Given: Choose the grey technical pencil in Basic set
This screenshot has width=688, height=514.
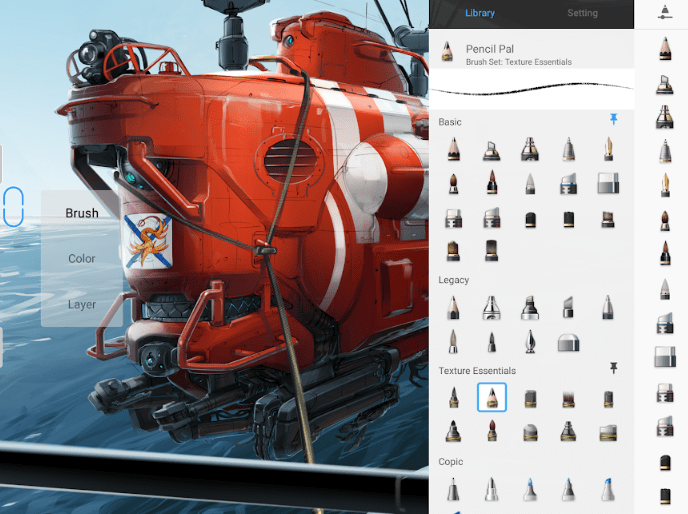Looking at the screenshot, I should [x=569, y=149].
